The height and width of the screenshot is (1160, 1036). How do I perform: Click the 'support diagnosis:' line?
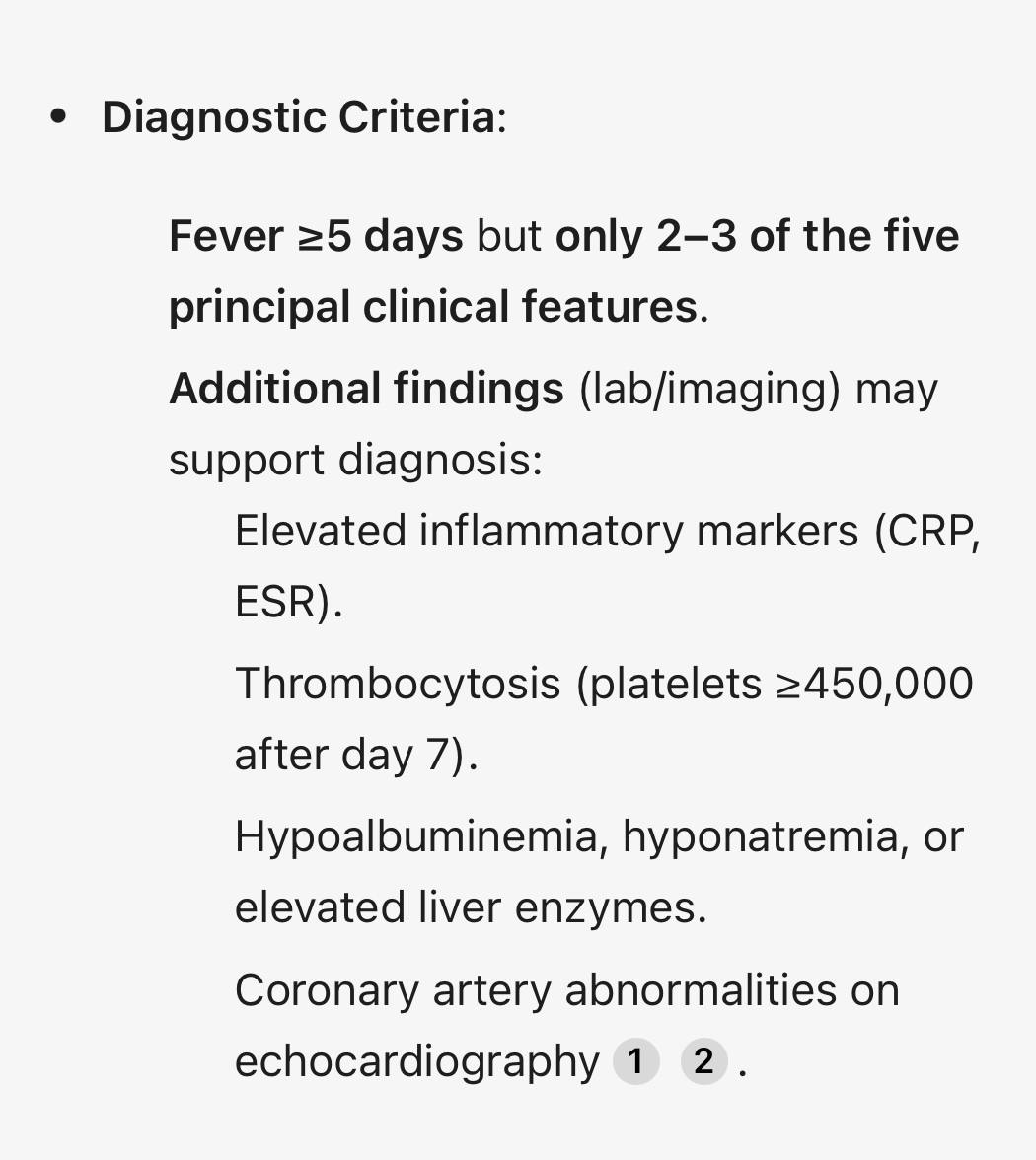pyautogui.click(x=356, y=460)
